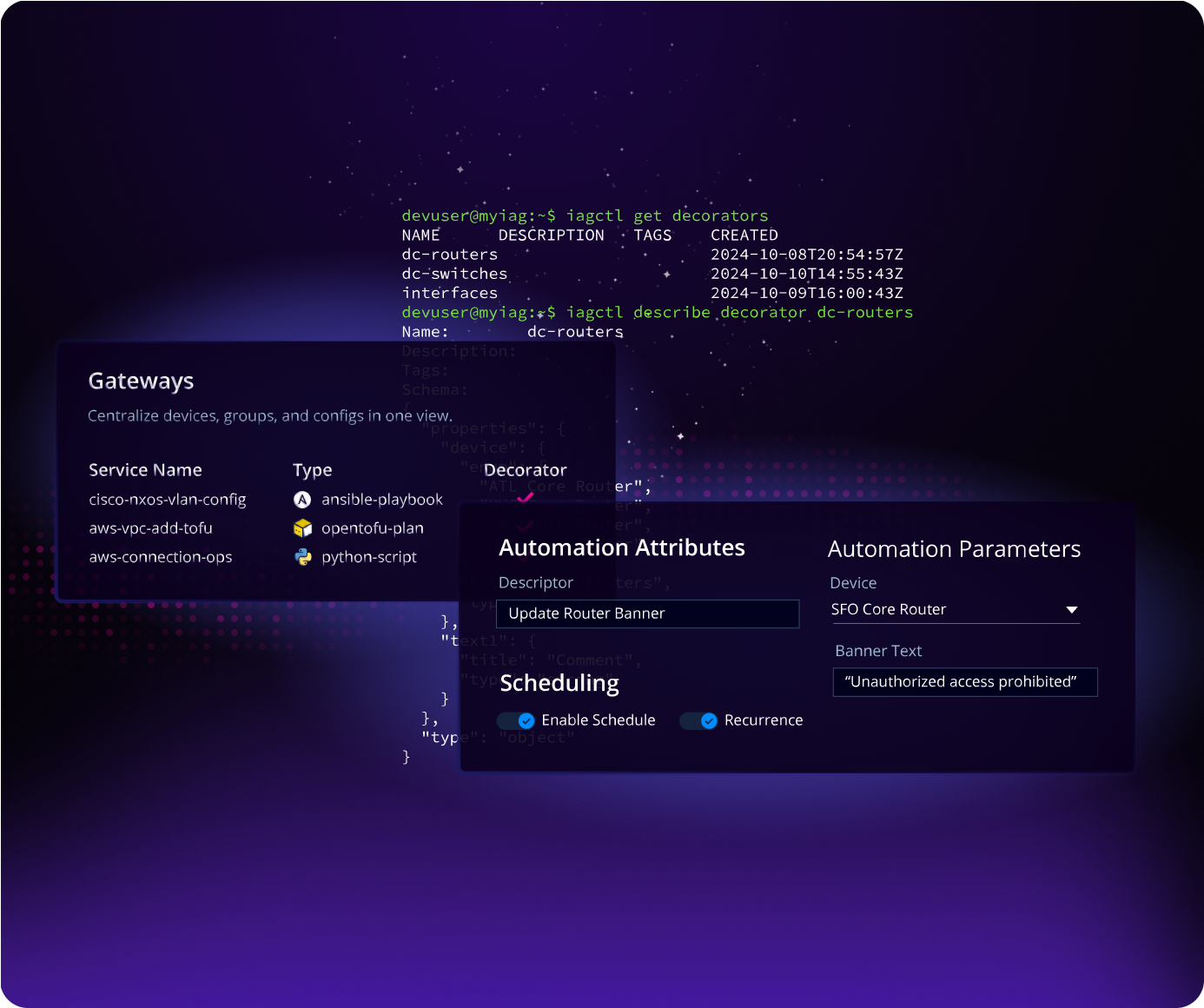Viewport: 1204px width, 1008px height.
Task: Turn off the Recurrence toggle
Action: pyautogui.click(x=698, y=720)
